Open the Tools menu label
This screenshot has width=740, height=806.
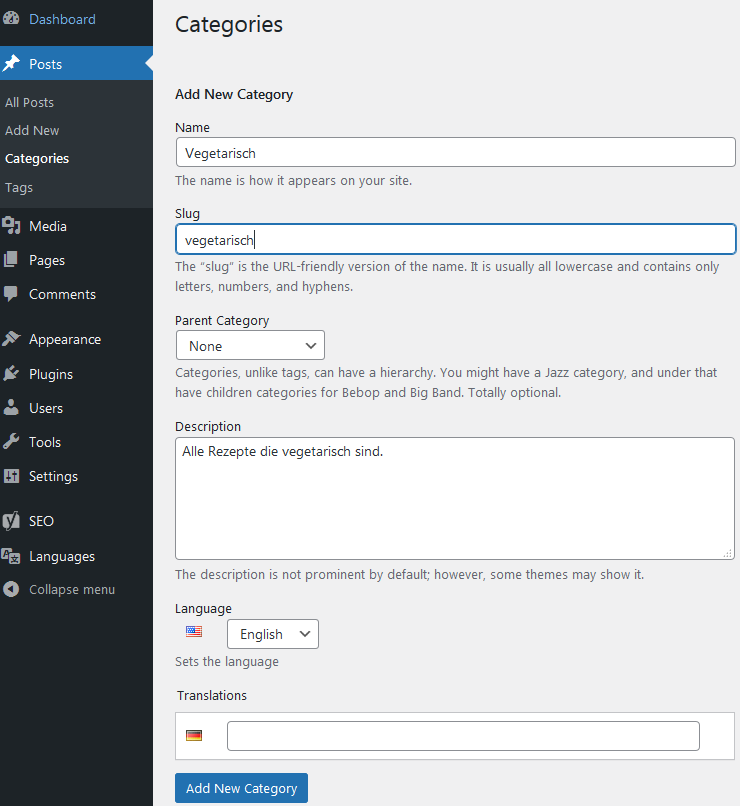click(x=45, y=442)
